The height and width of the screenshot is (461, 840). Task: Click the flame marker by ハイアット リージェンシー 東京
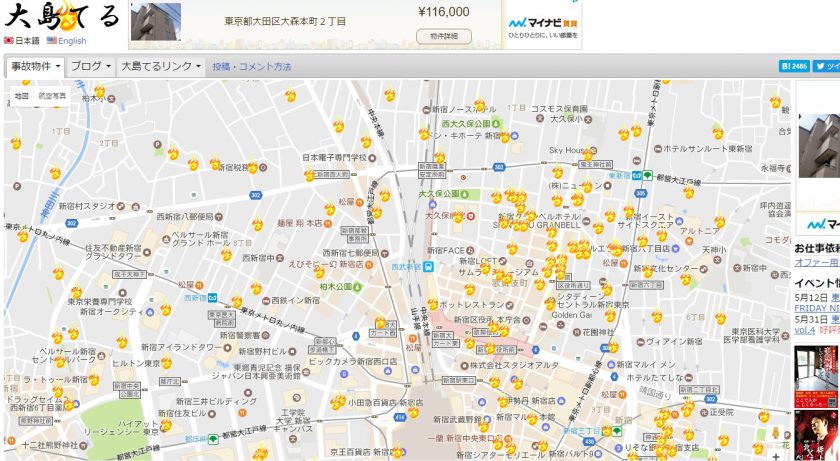click(166, 424)
